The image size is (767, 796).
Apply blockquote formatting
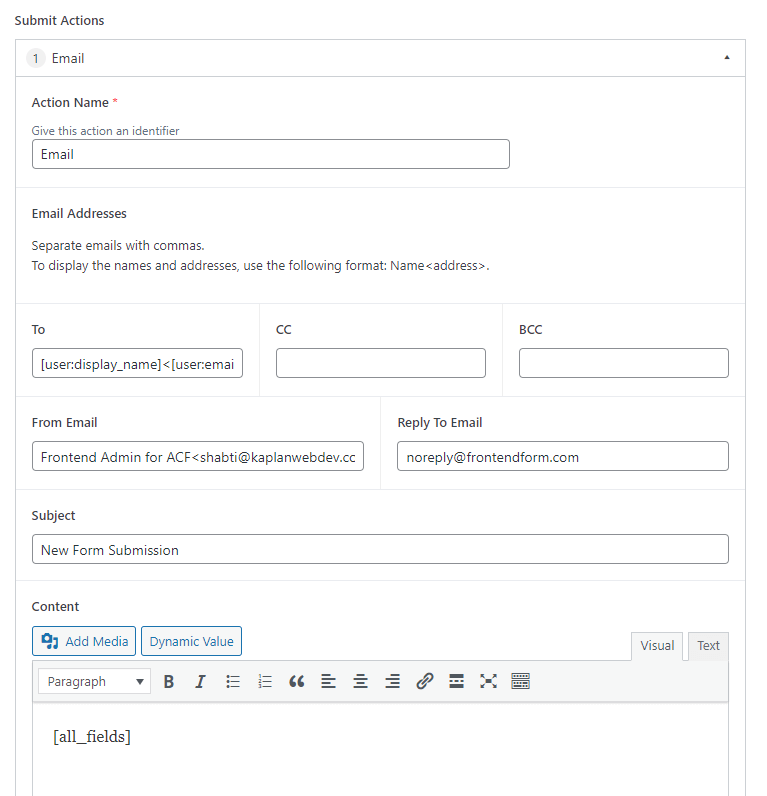pos(297,681)
